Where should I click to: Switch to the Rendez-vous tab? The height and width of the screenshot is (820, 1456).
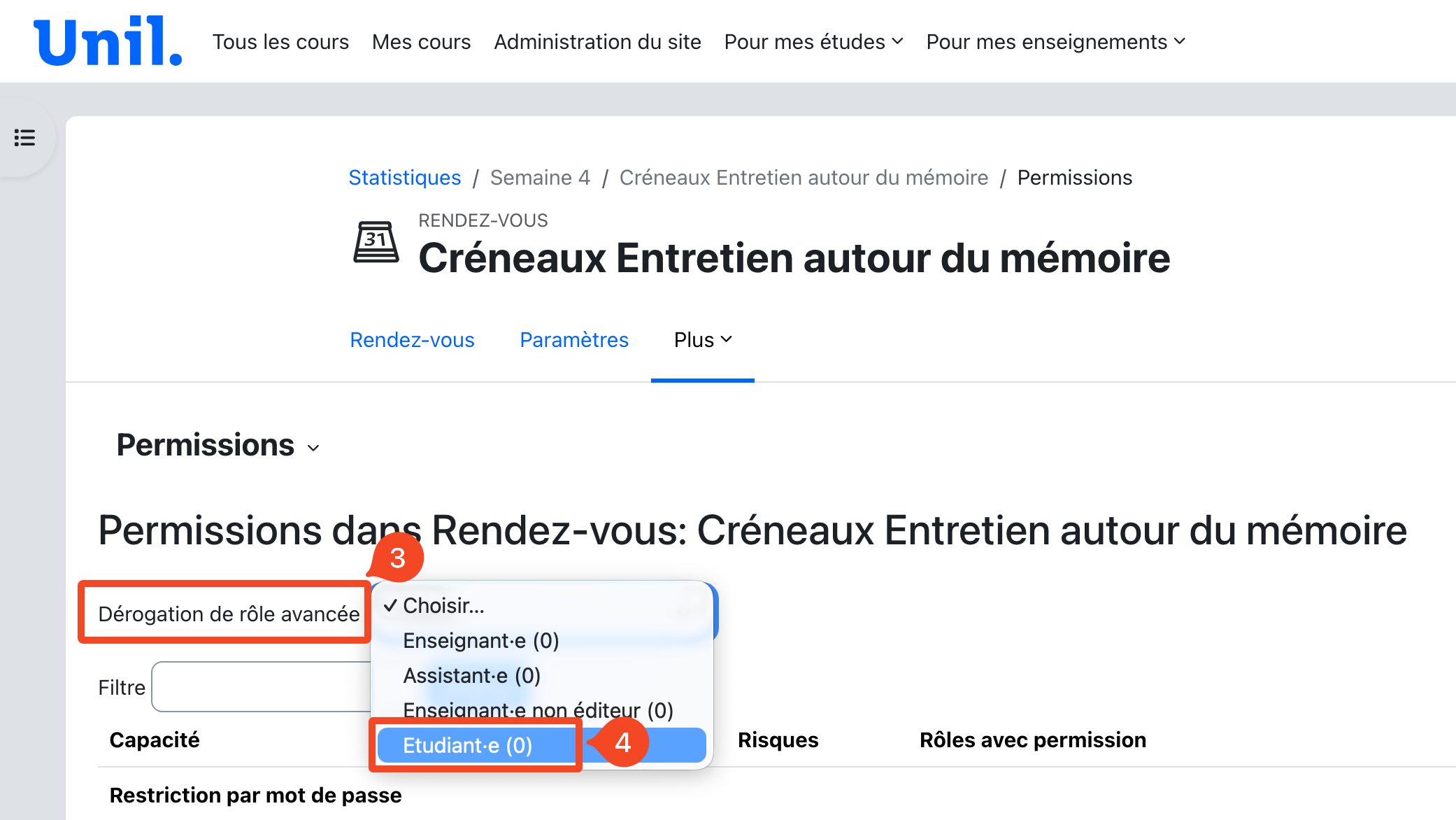click(x=412, y=340)
